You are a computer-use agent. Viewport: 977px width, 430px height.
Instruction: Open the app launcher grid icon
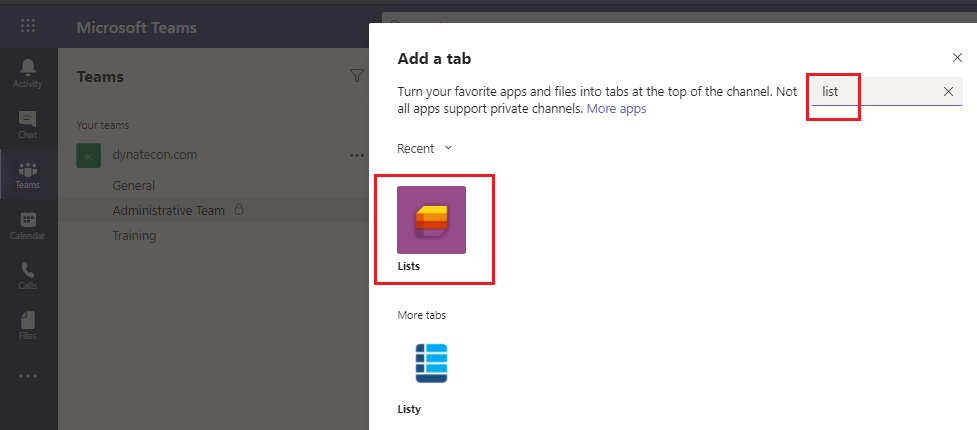pos(28,26)
